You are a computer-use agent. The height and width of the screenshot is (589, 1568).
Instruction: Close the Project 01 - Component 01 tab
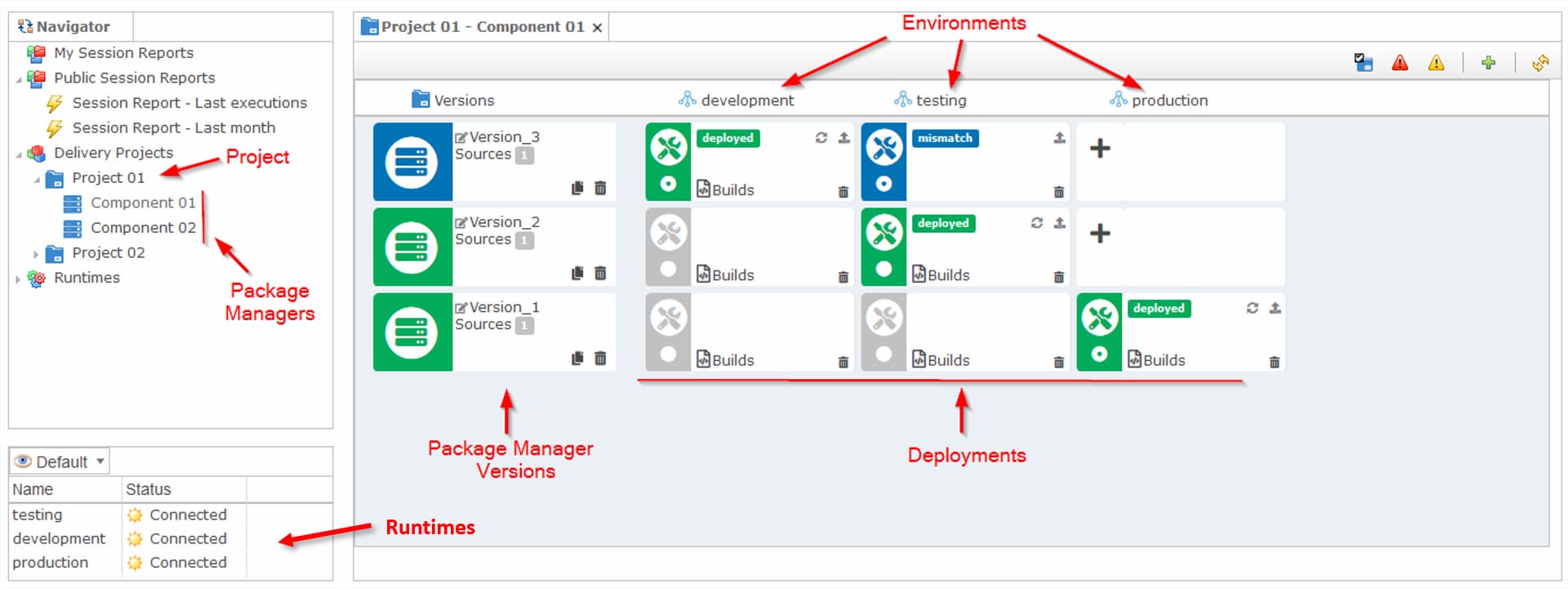tap(597, 28)
